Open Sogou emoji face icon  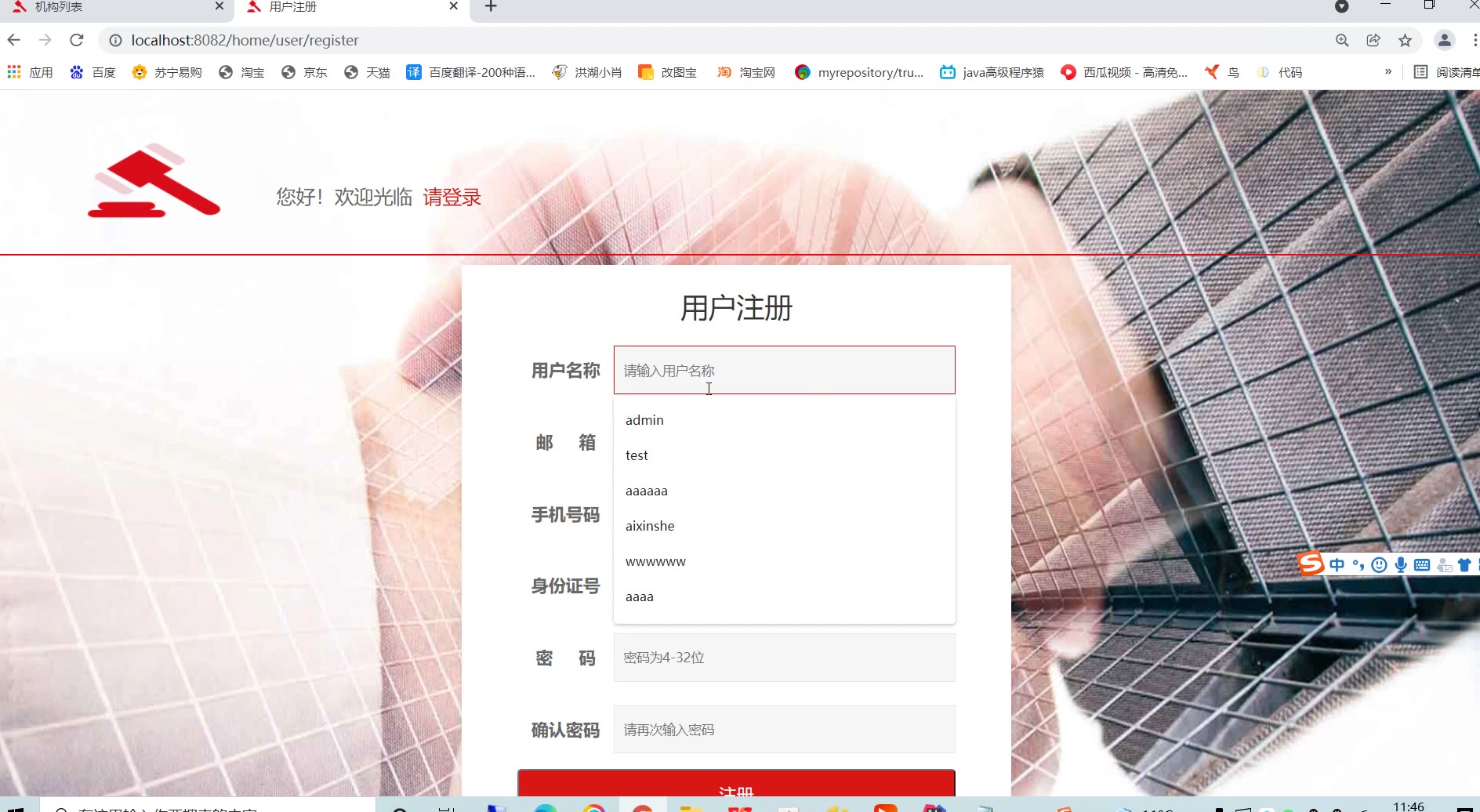(x=1380, y=565)
